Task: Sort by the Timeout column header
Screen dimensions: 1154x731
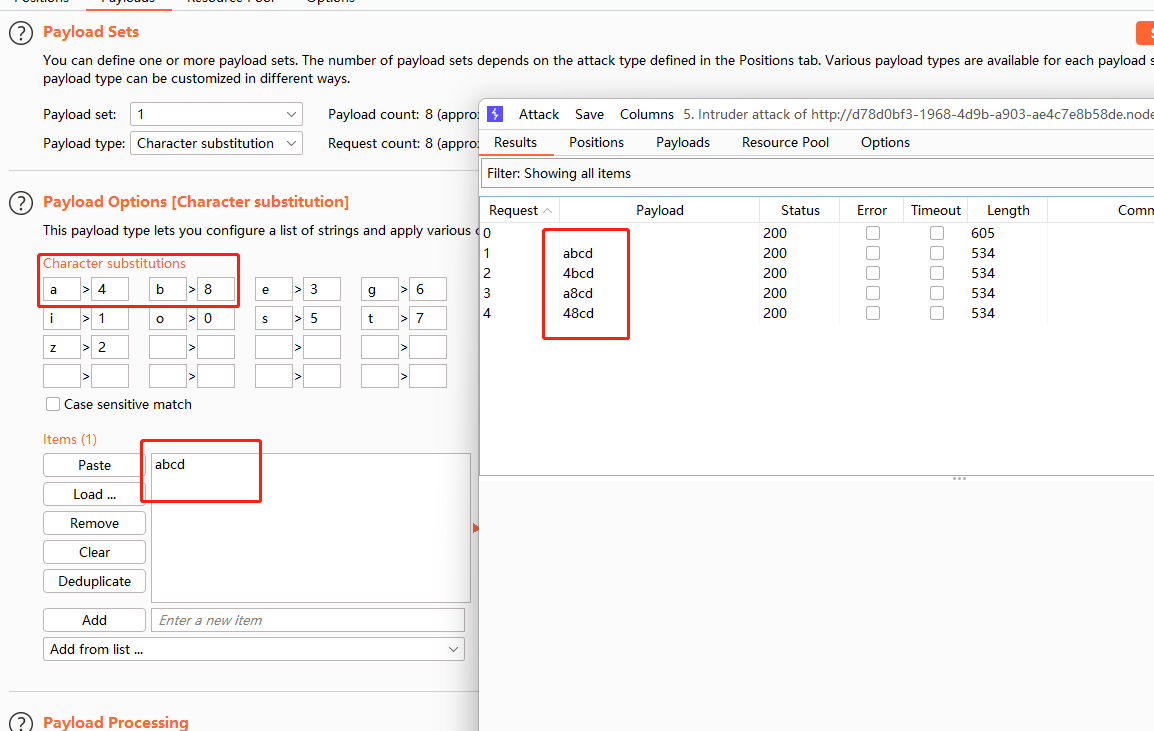Action: click(935, 211)
